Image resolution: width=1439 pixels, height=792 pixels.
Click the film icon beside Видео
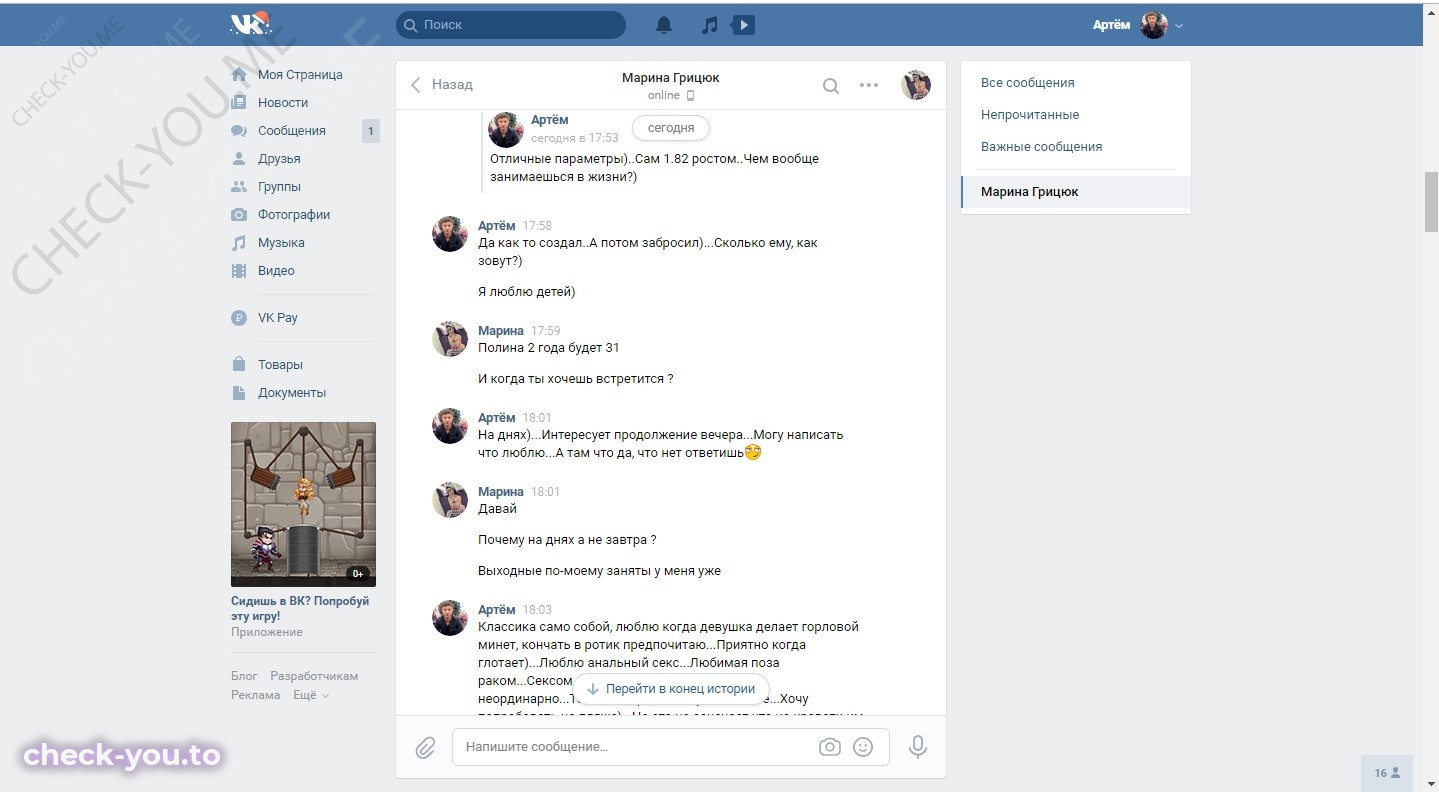(239, 271)
